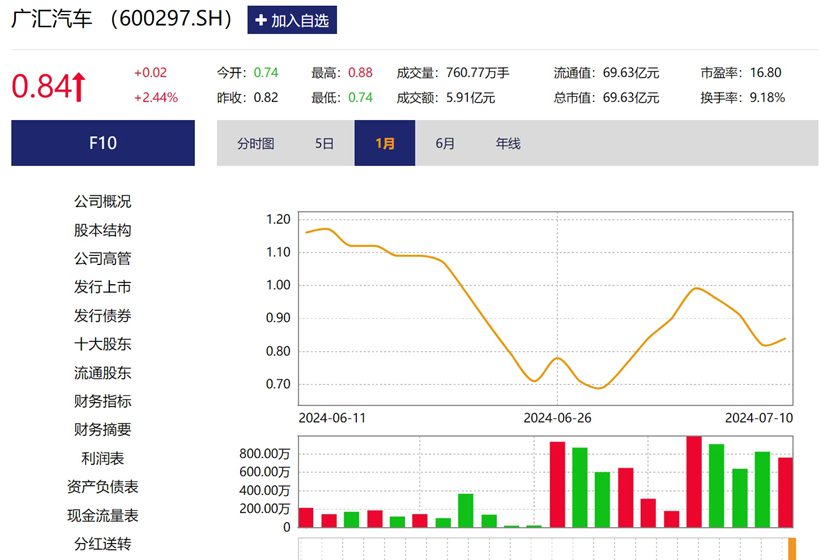Switch to the 6月 chart tab
This screenshot has height=560, width=840.
tap(445, 144)
